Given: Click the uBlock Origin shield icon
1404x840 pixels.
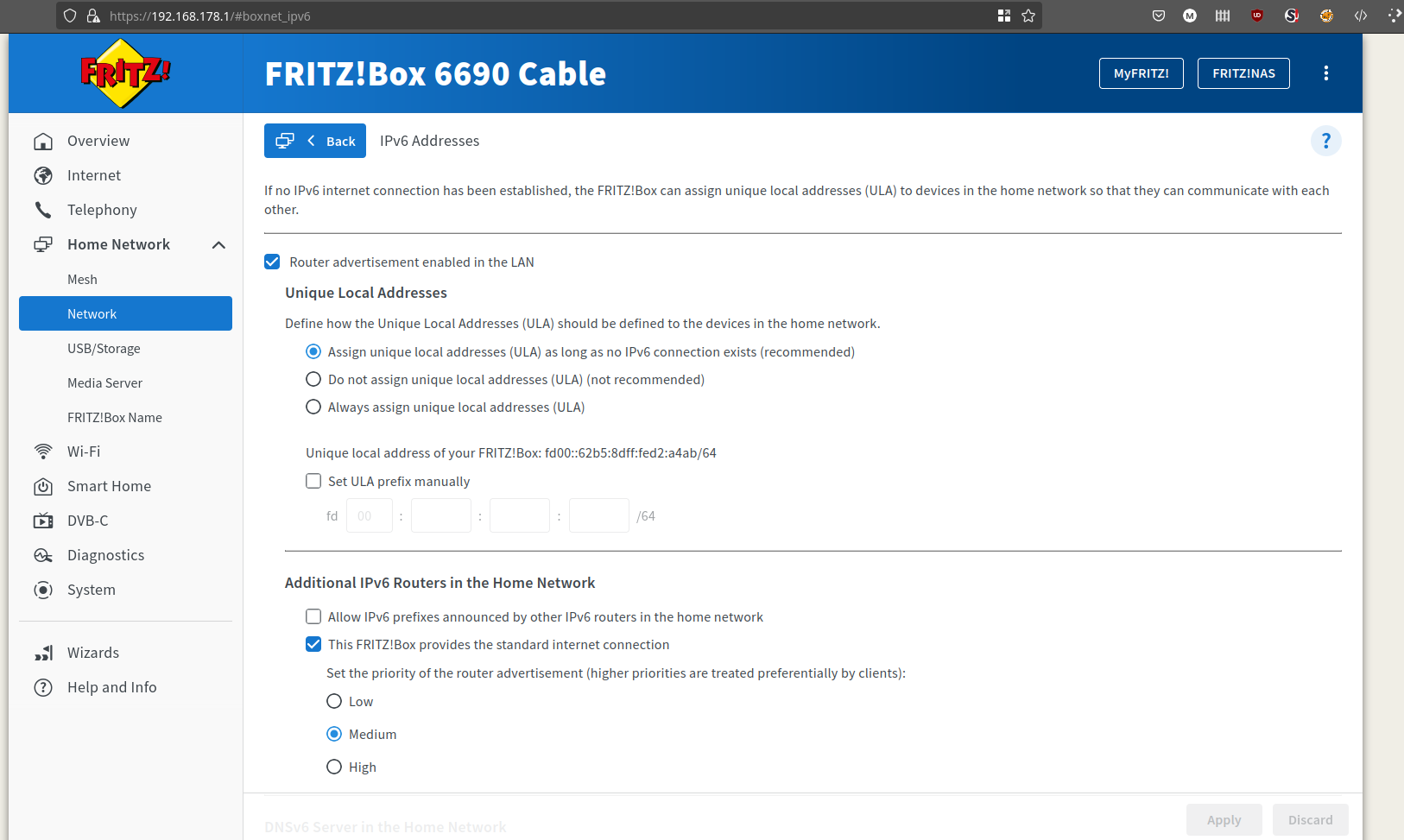Looking at the screenshot, I should click(1257, 16).
